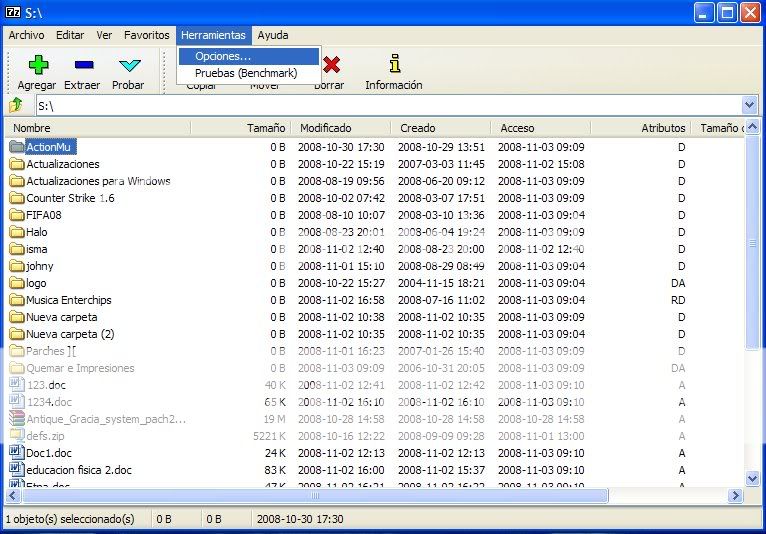Select the Actualizaciones folder icon
The image size is (766, 534).
pos(17,164)
